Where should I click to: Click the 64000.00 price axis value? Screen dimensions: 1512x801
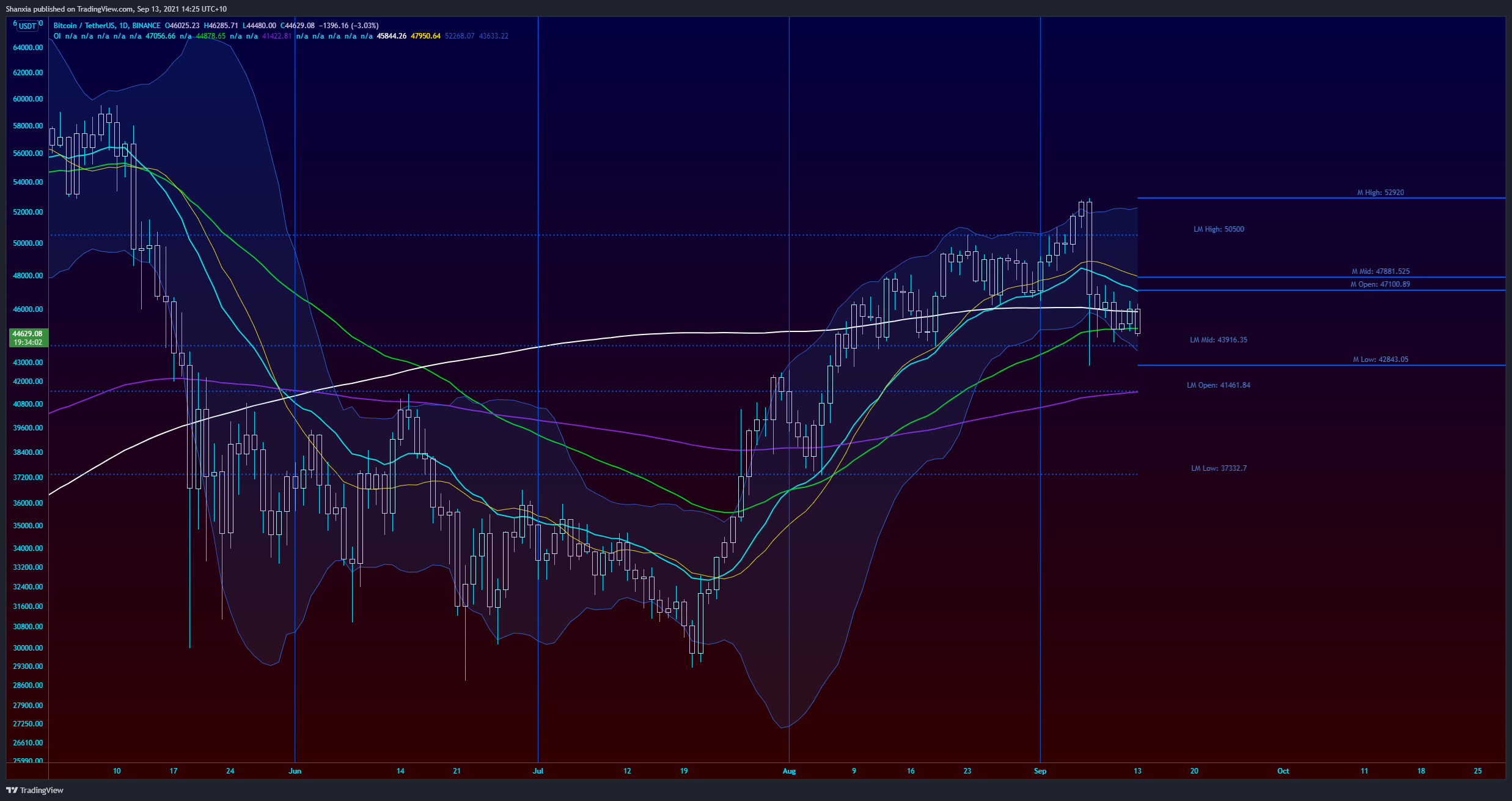(x=28, y=48)
